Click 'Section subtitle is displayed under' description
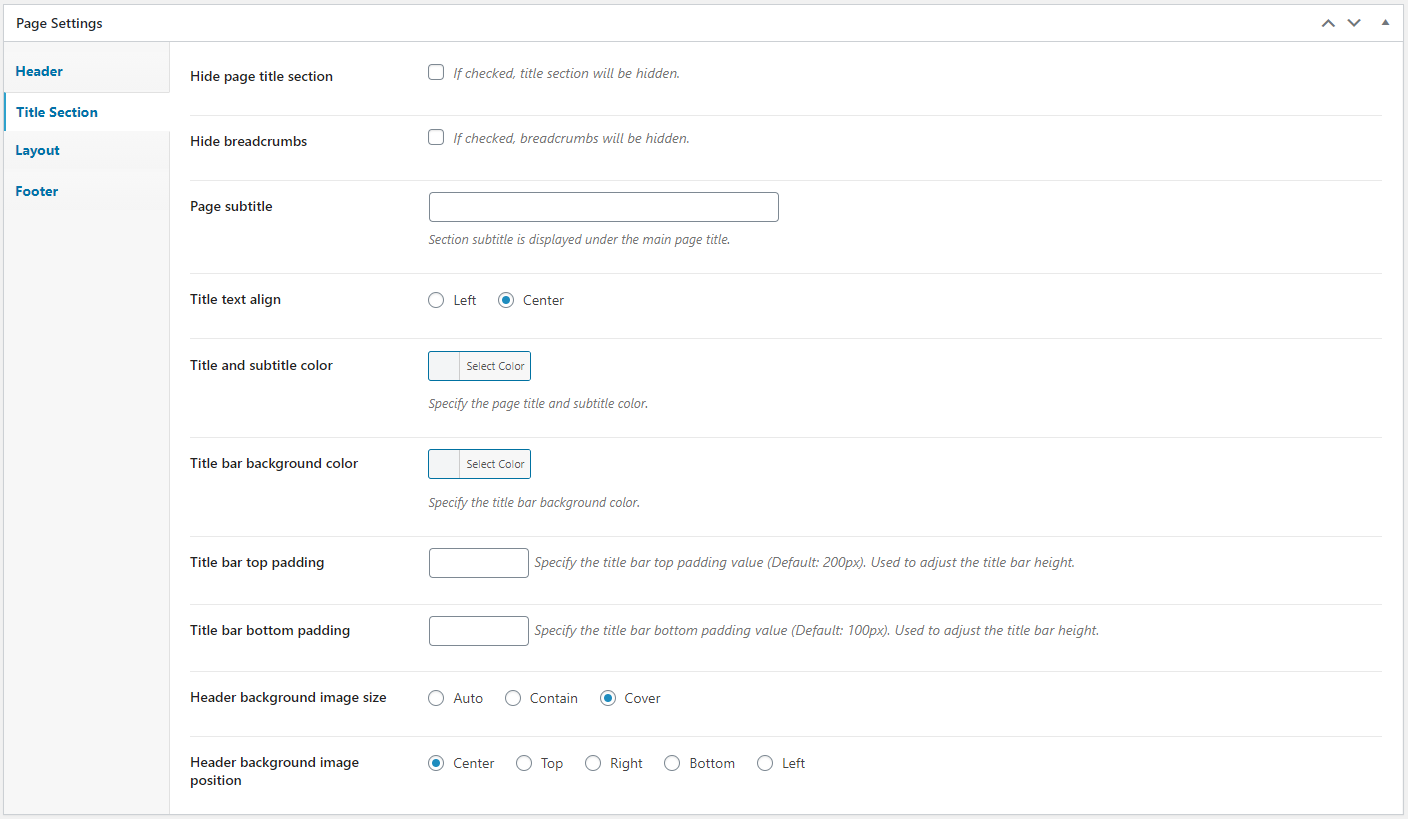1408x819 pixels. [x=579, y=240]
